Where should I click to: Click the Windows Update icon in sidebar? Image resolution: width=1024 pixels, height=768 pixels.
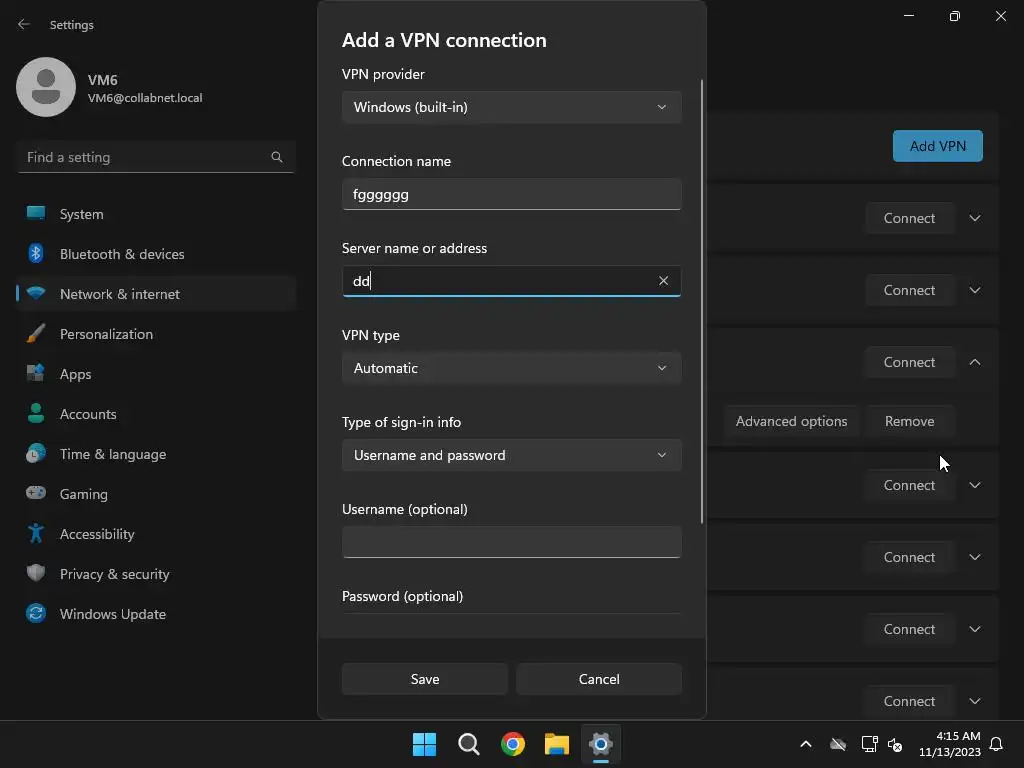coord(36,614)
